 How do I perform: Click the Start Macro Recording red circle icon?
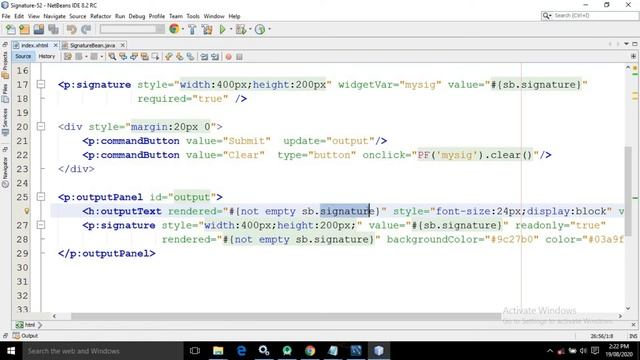click(229, 57)
